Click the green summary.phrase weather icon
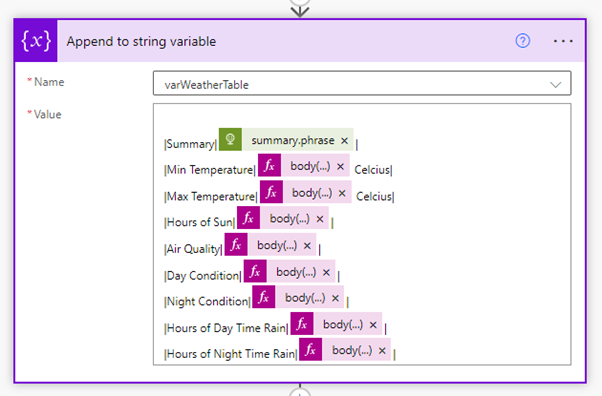Image resolution: width=602 pixels, height=396 pixels. pyautogui.click(x=230, y=139)
